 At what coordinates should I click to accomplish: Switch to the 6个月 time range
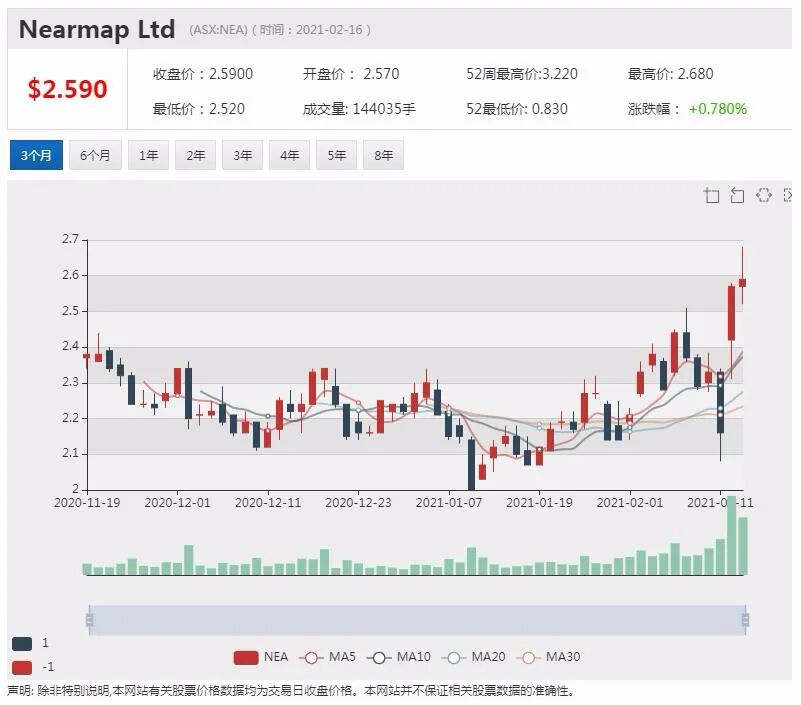click(95, 155)
